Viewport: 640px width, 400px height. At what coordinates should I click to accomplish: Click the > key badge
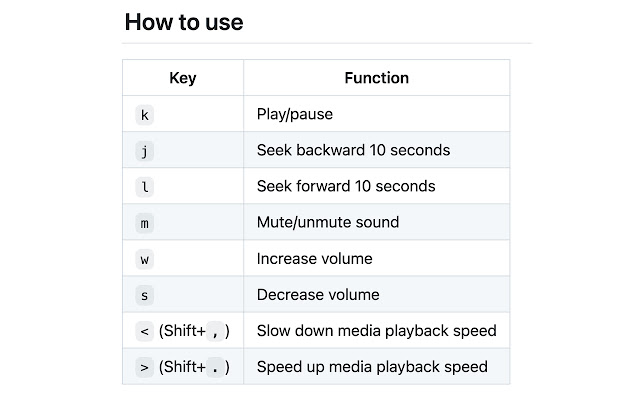click(x=145, y=367)
